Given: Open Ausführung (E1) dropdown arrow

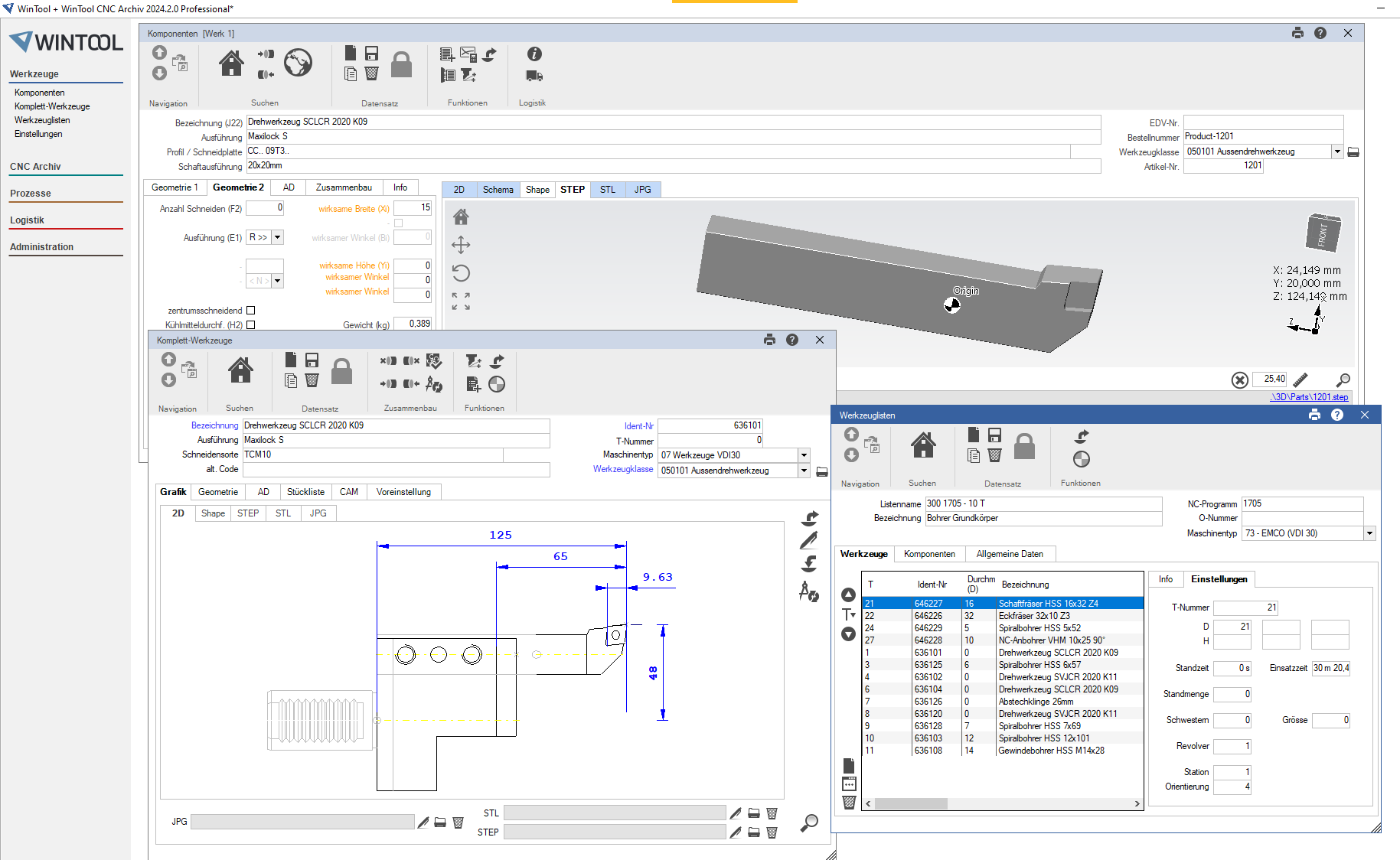Looking at the screenshot, I should coord(278,238).
